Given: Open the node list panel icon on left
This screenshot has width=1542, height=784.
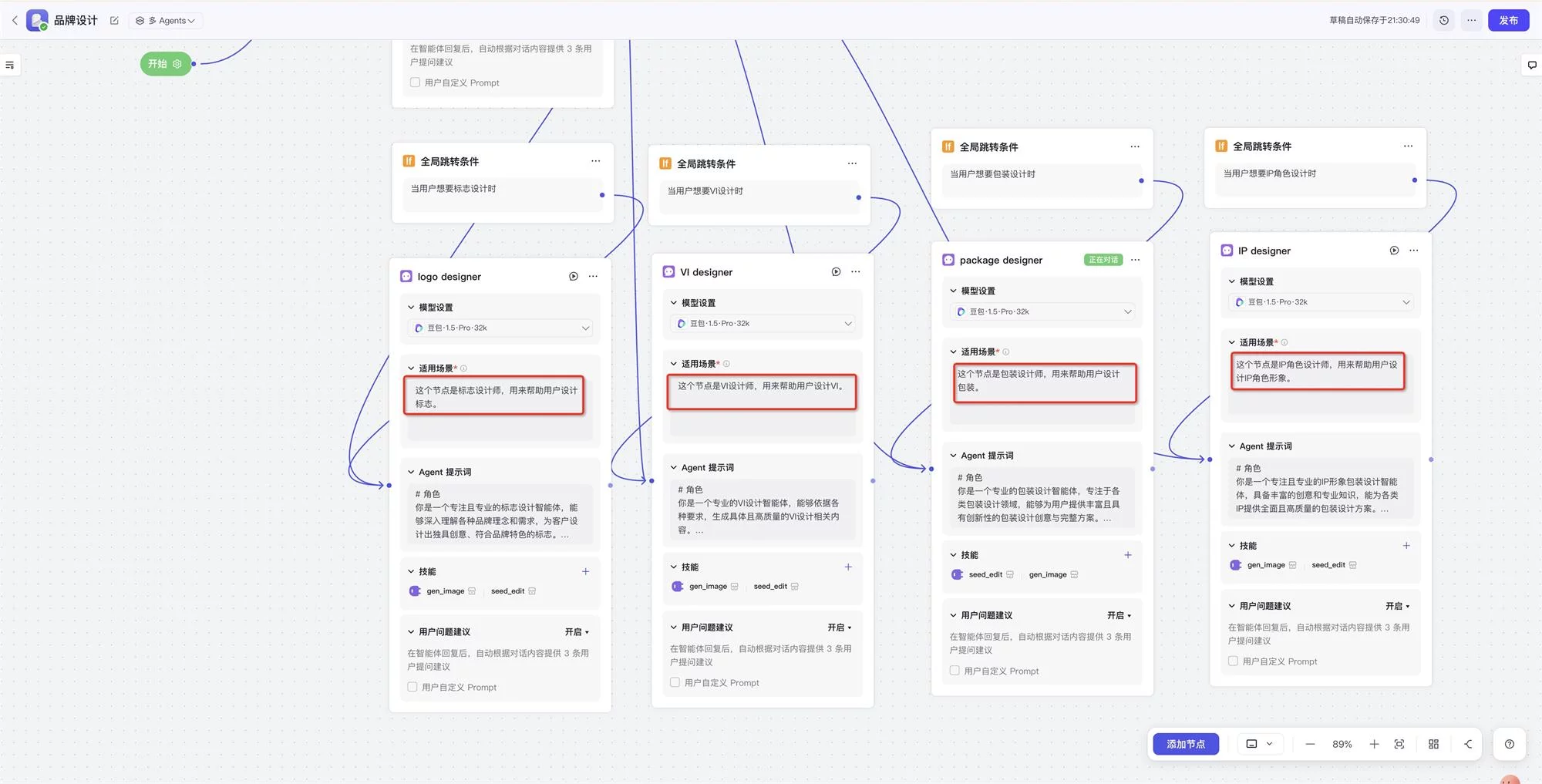Looking at the screenshot, I should click(10, 65).
